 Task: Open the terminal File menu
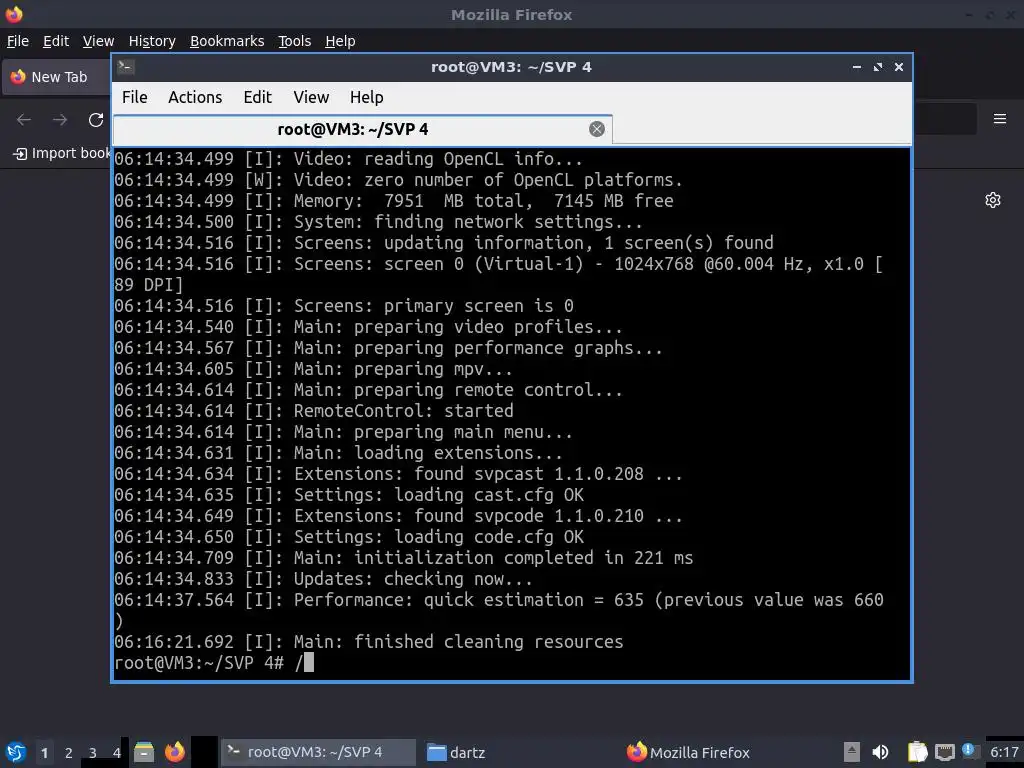click(x=135, y=97)
